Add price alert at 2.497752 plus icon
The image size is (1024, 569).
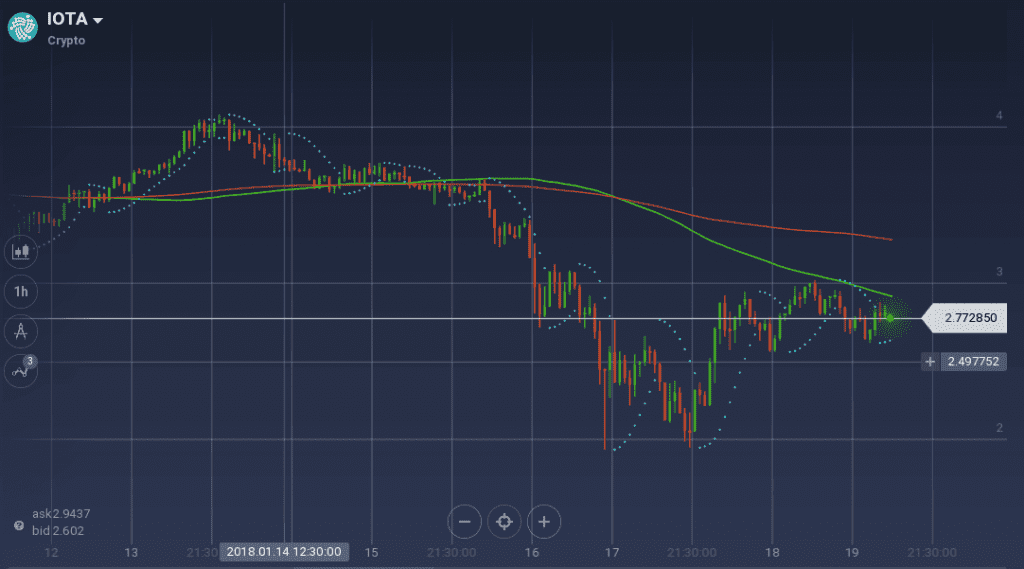pyautogui.click(x=930, y=361)
